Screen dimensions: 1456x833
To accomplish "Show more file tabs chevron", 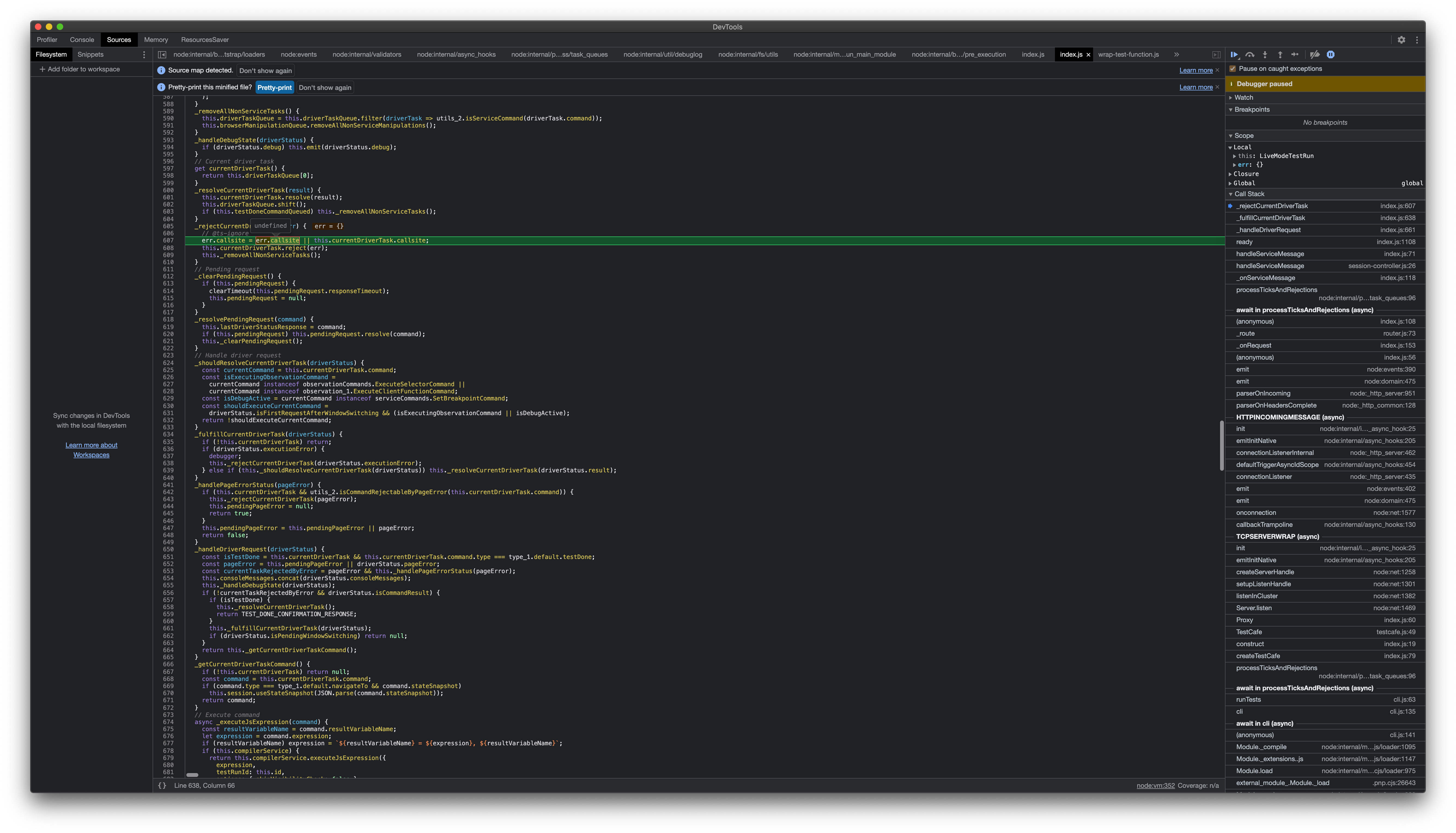I will click(x=1176, y=55).
